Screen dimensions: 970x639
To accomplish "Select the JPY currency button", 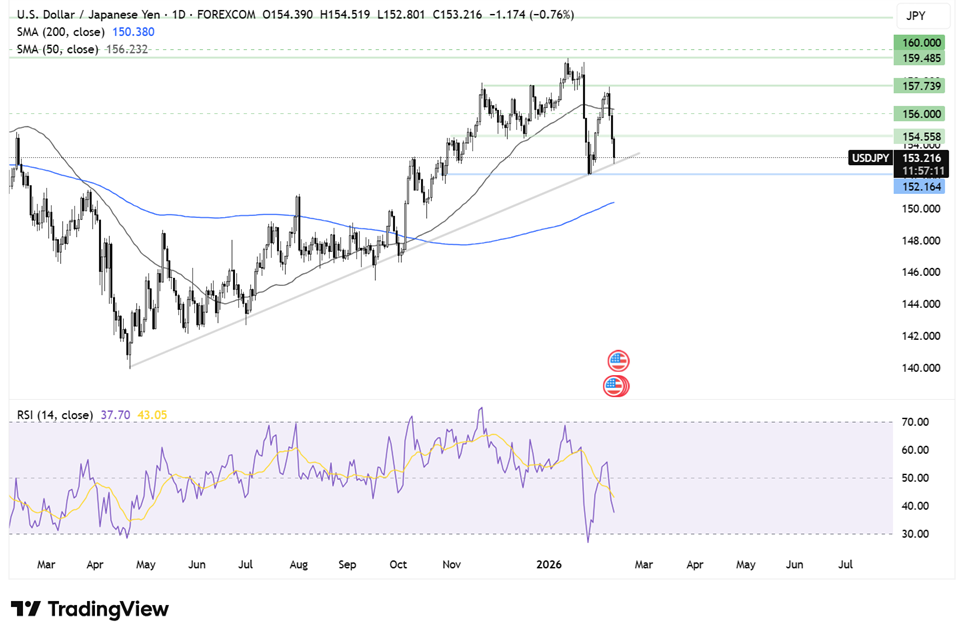I will [x=916, y=15].
